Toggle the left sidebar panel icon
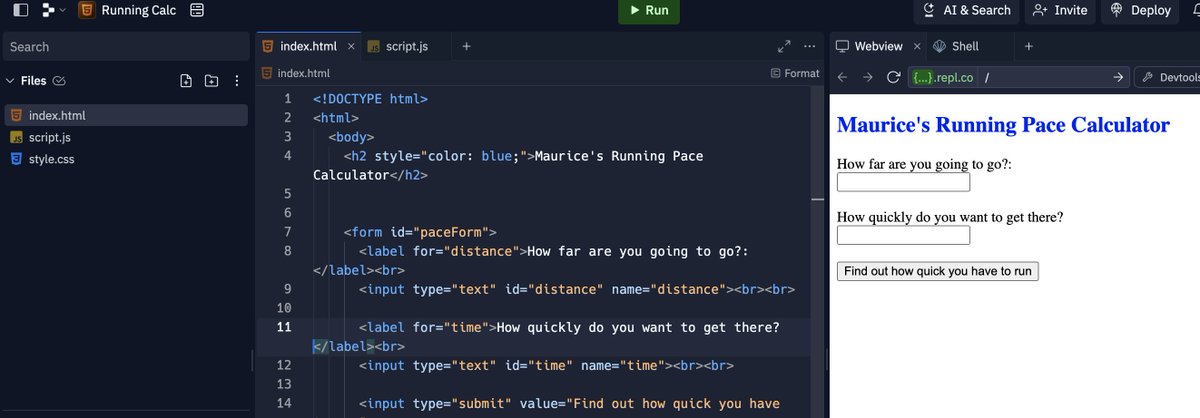This screenshot has height=418, width=1200. pyautogui.click(x=19, y=10)
